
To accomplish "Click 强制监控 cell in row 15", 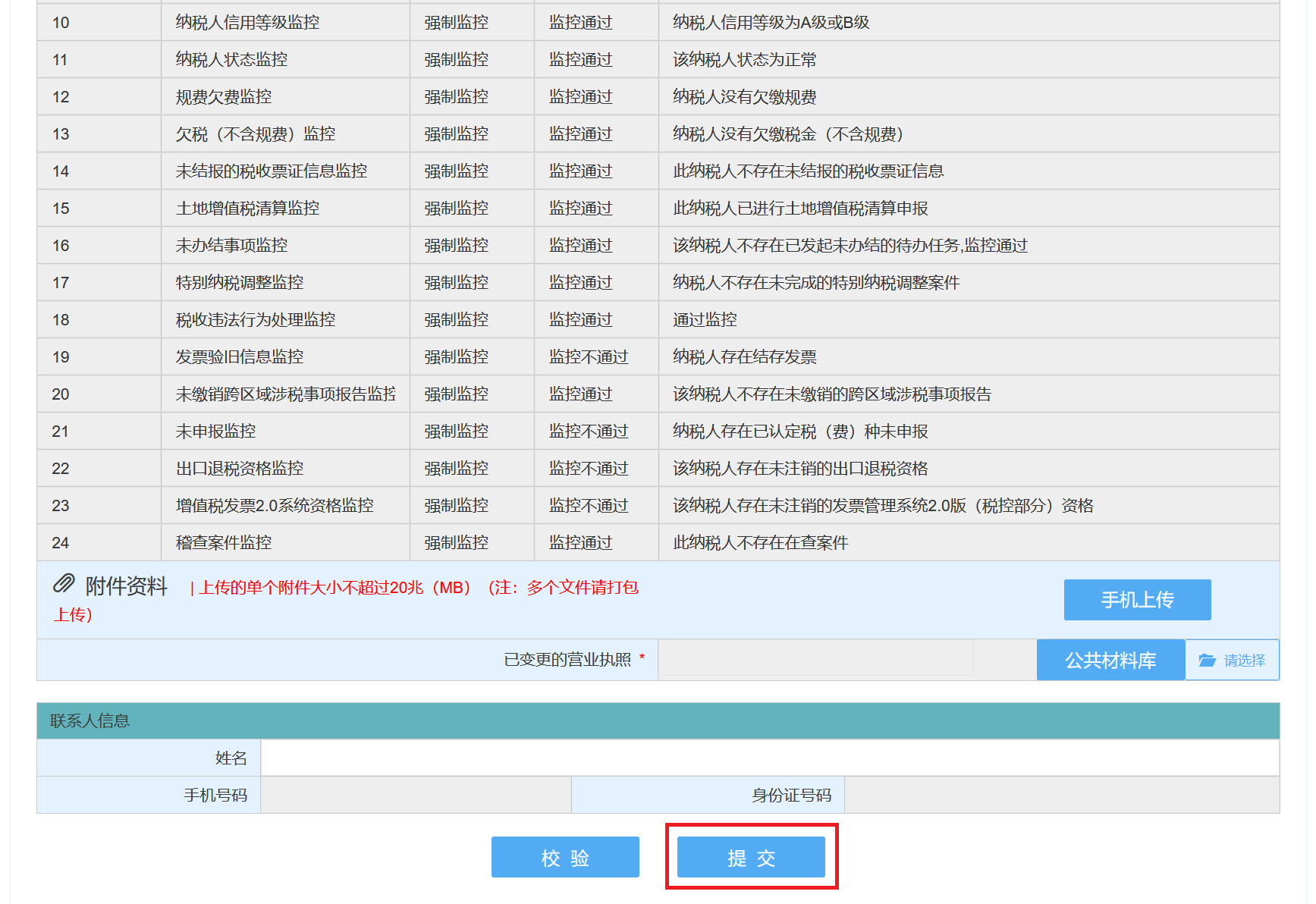I will pos(472,208).
